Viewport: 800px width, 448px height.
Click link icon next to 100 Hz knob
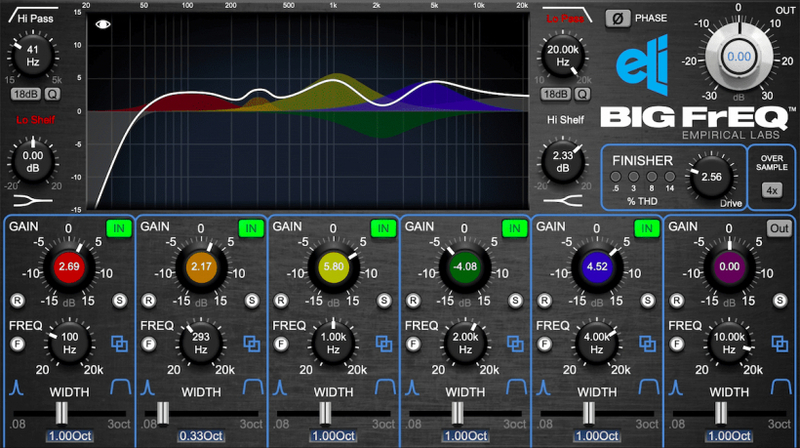click(119, 344)
